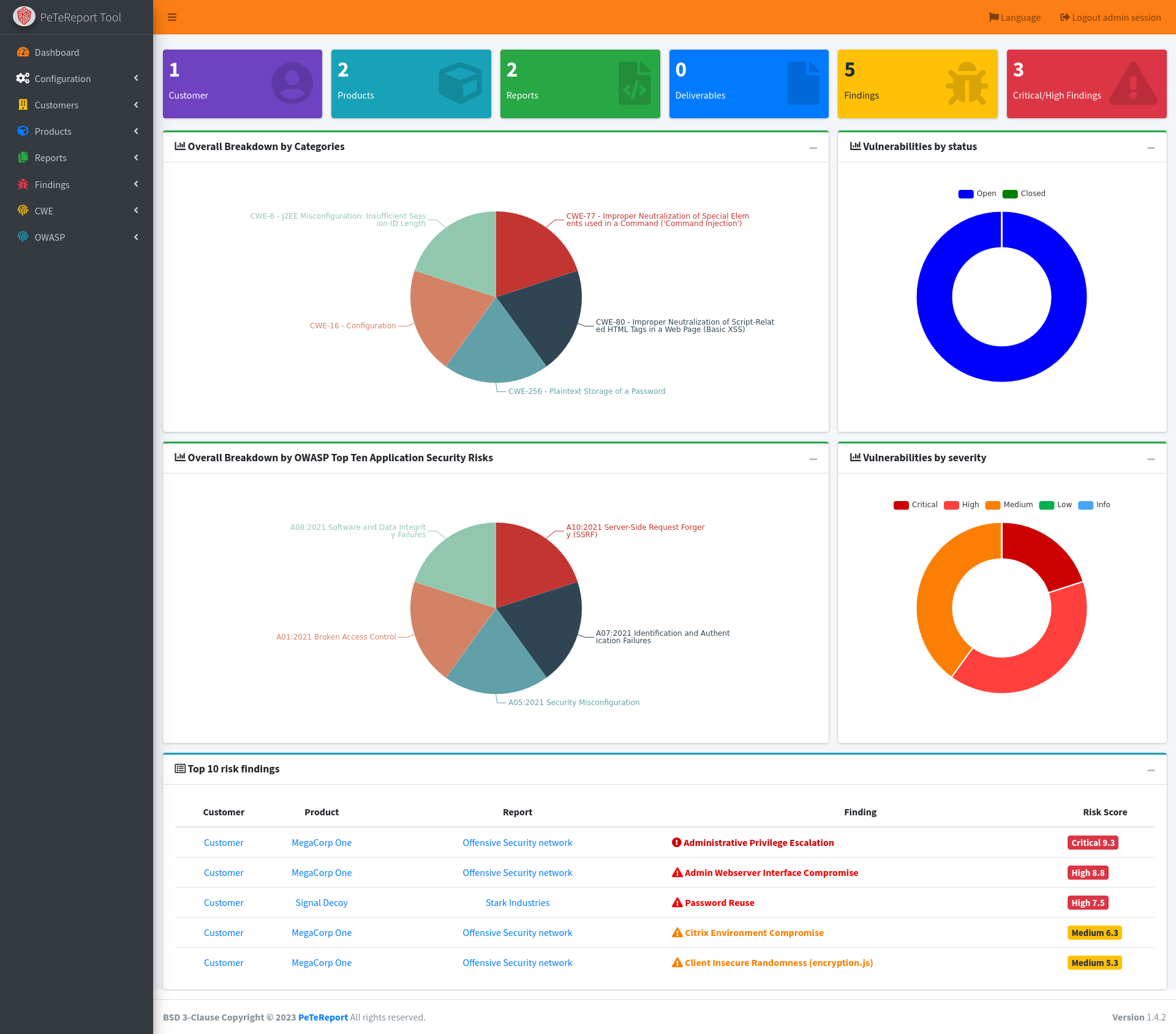Click the code file icon on Reports card
The height and width of the screenshot is (1034, 1176).
(x=635, y=83)
